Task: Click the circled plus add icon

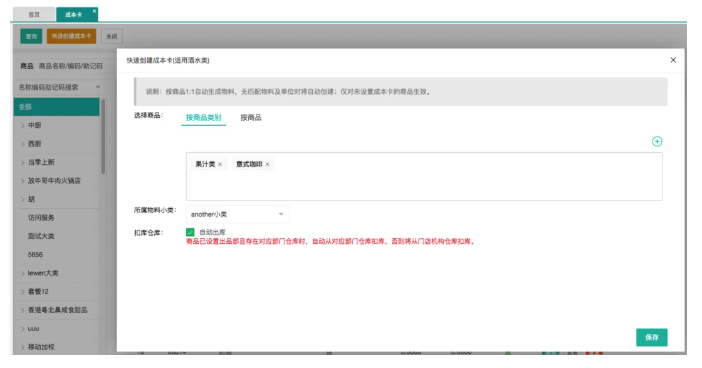Action: point(656,141)
